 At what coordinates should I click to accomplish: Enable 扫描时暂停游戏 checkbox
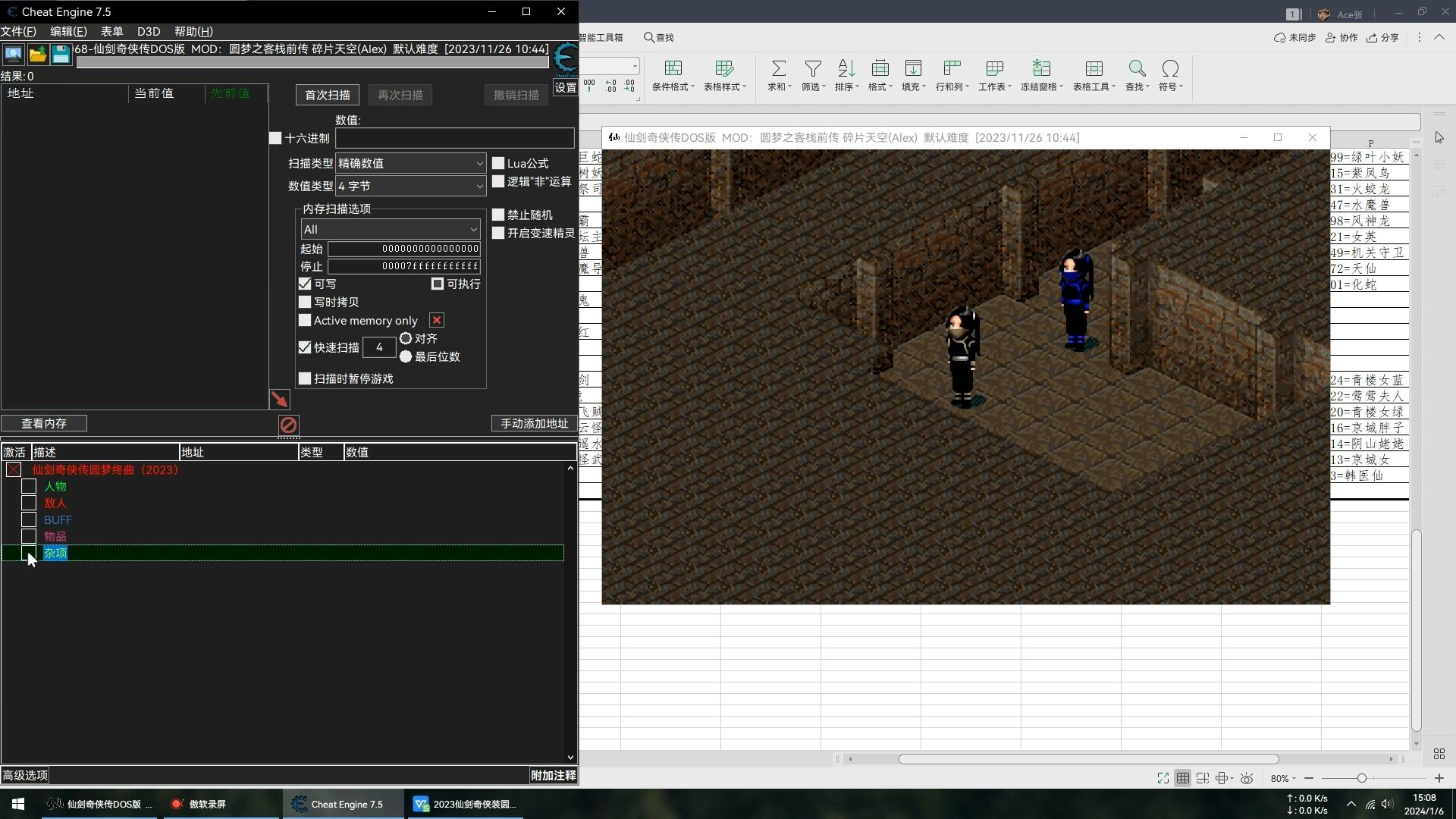tap(305, 378)
